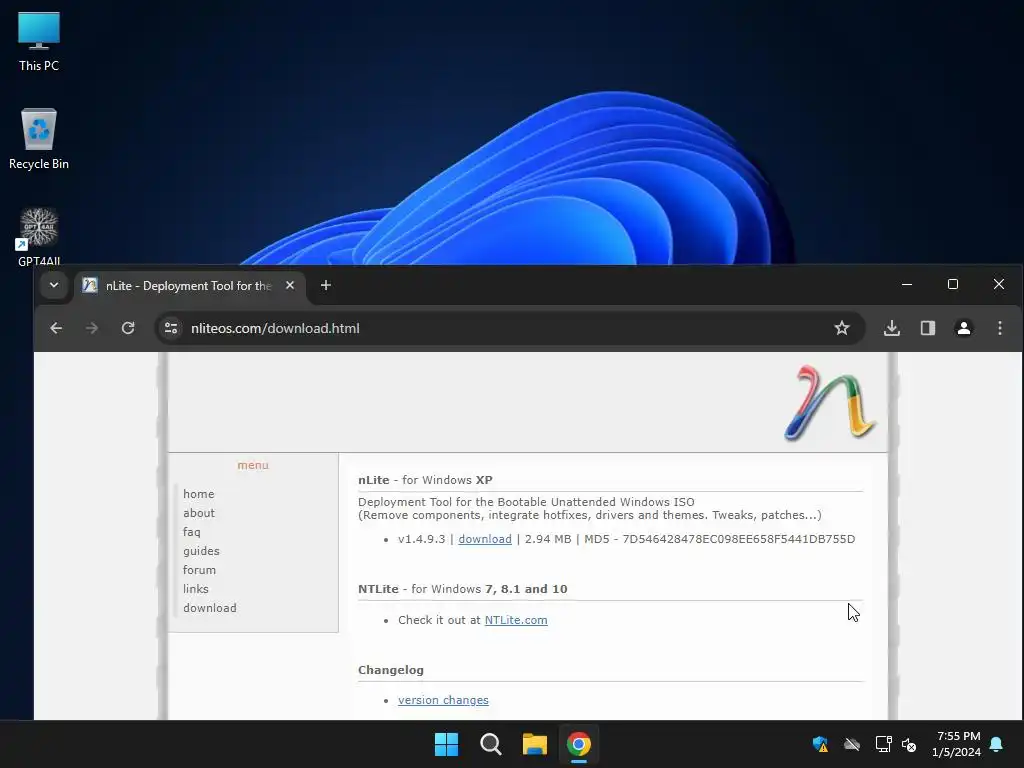Open the links menu item
This screenshot has width=1024, height=768.
pyautogui.click(x=196, y=588)
